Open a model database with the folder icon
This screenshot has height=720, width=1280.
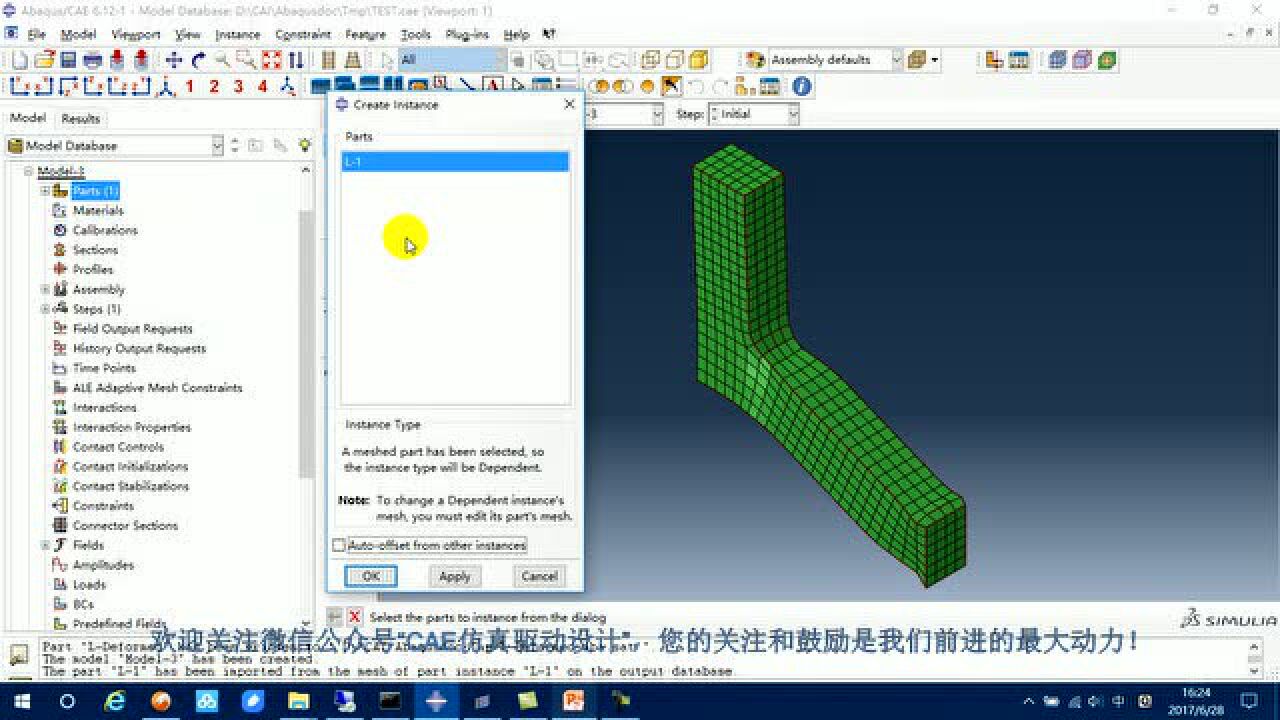click(x=43, y=60)
